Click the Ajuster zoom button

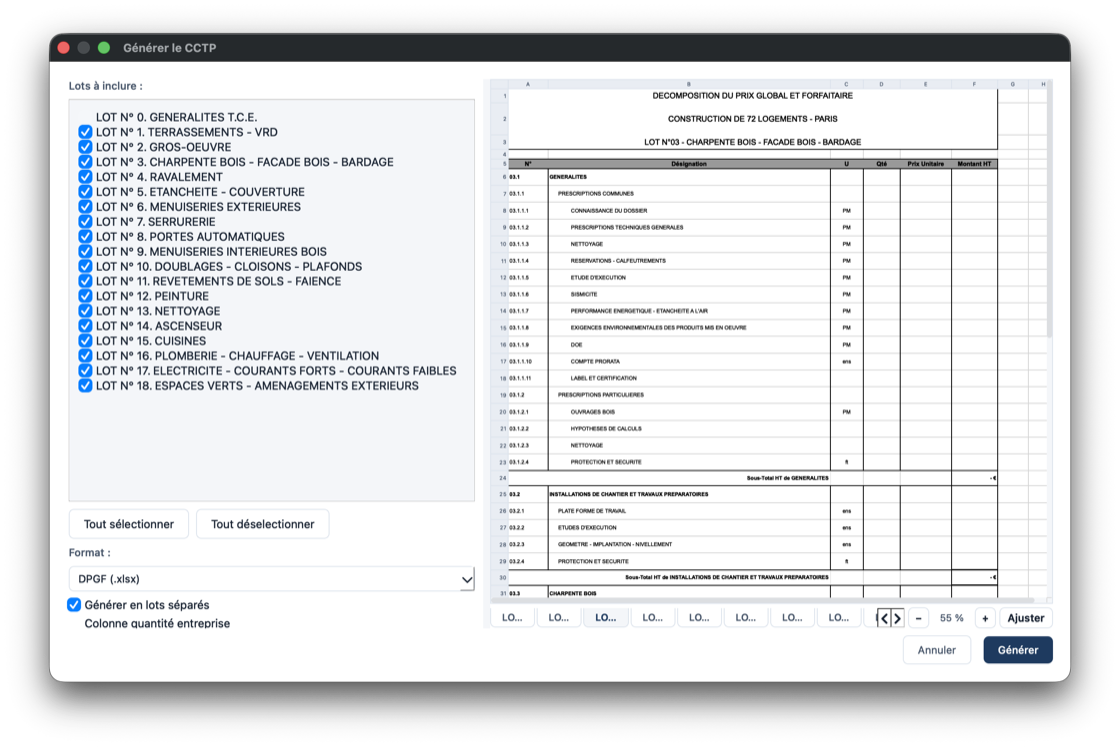1026,618
